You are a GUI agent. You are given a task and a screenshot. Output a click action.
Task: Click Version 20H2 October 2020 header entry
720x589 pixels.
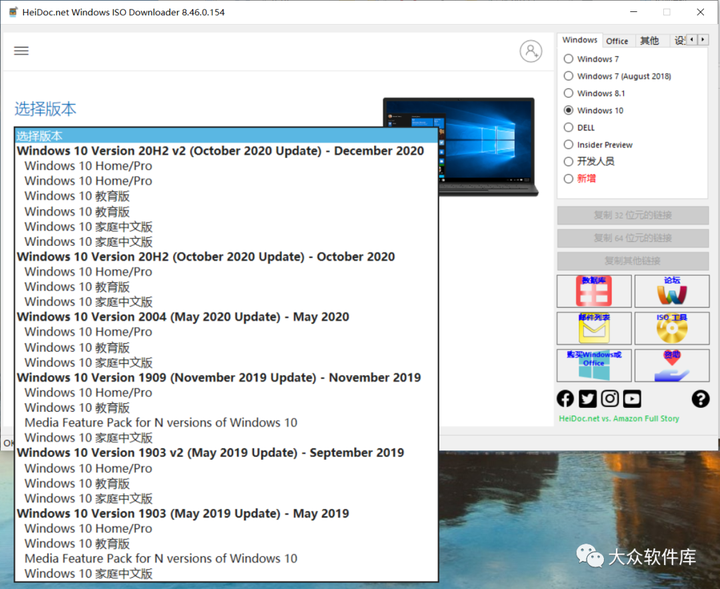226,256
